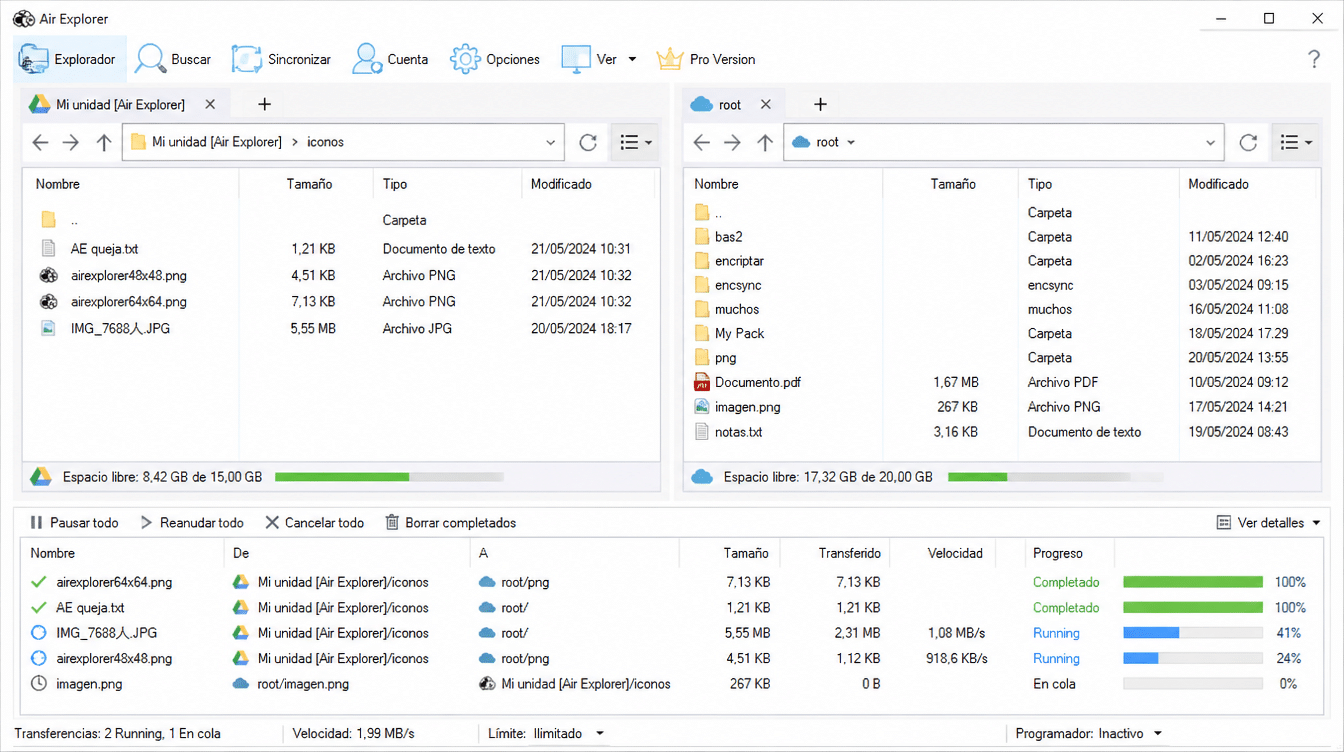
Task: Select queued imagen.png transfer row
Action: tap(670, 684)
